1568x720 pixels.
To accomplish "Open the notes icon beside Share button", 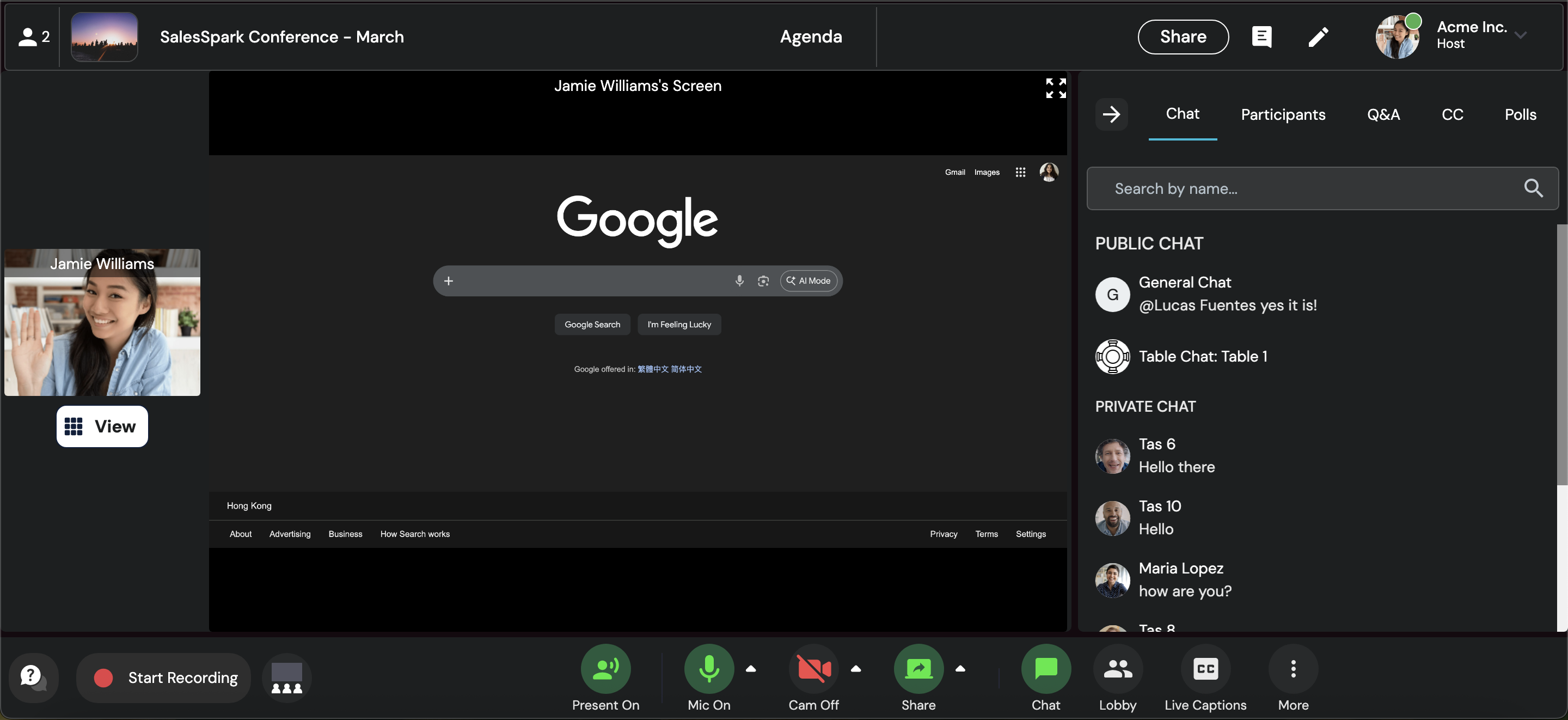I will pyautogui.click(x=1261, y=37).
